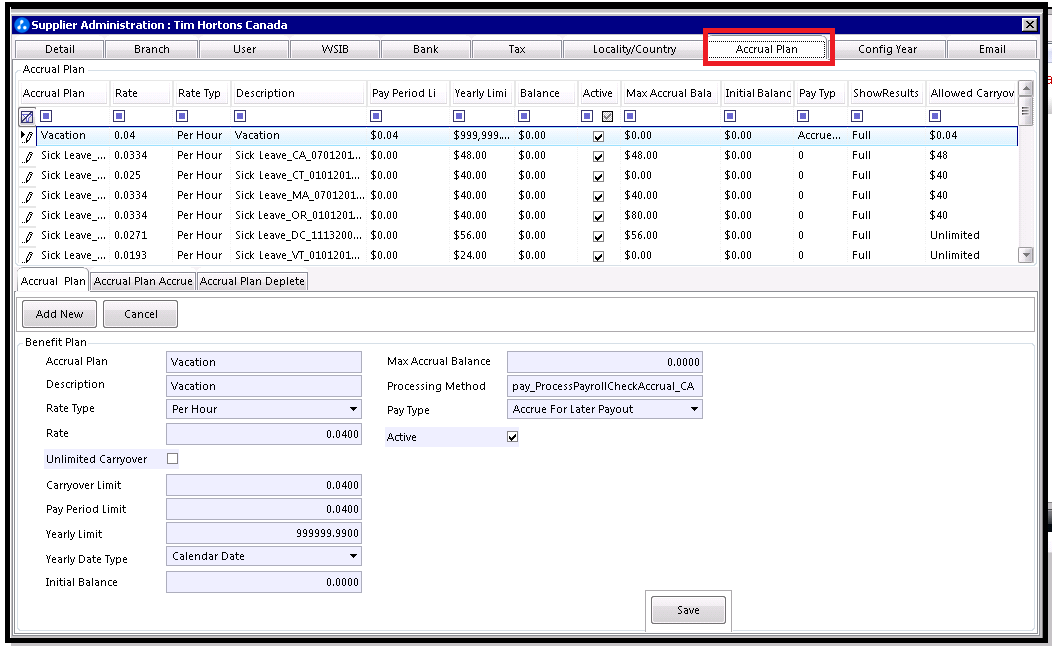Click the Processing Method field
The width and height of the screenshot is (1052, 647).
(604, 386)
